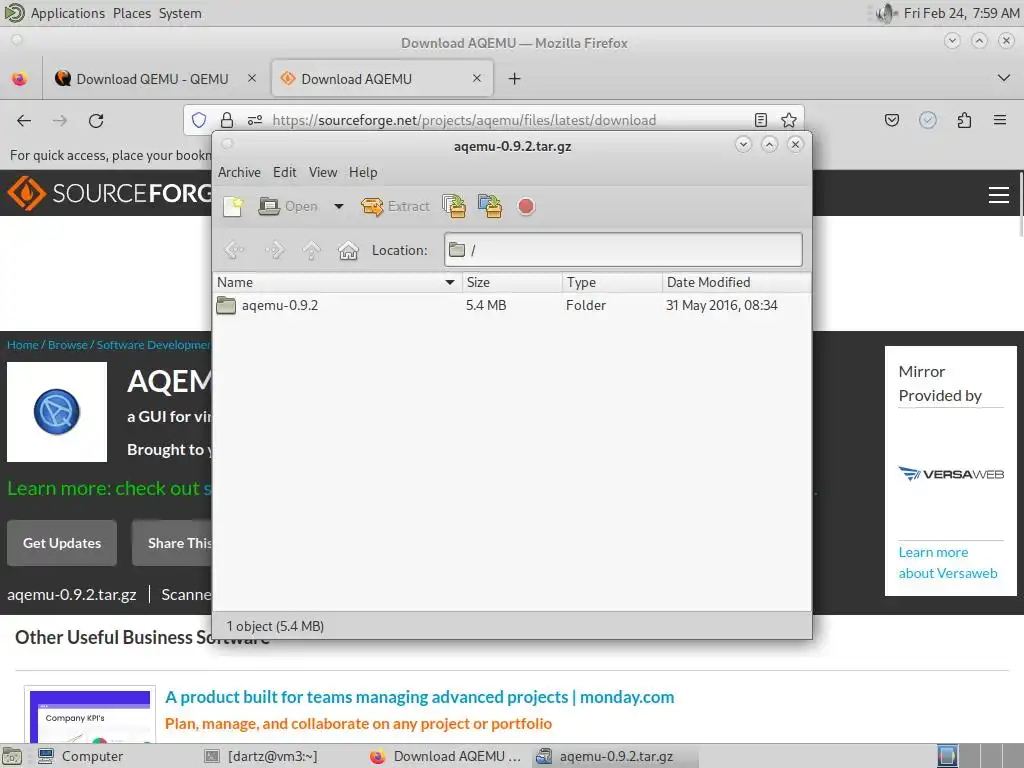Close the Download QEMU - QEMU tab
The image size is (1024, 768).
(x=251, y=78)
